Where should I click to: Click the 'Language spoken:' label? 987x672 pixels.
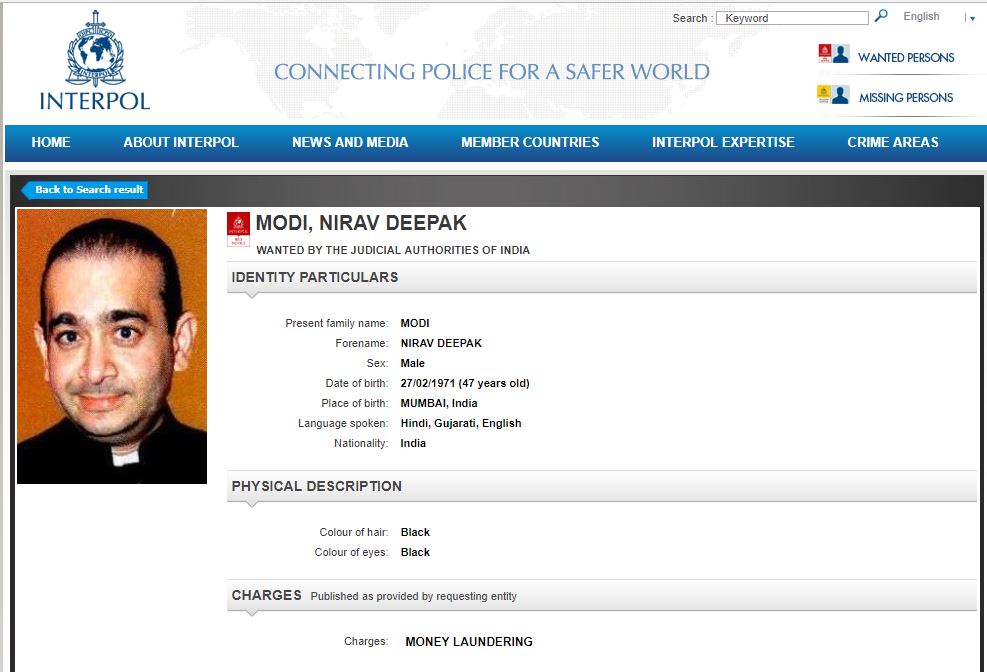[343, 423]
